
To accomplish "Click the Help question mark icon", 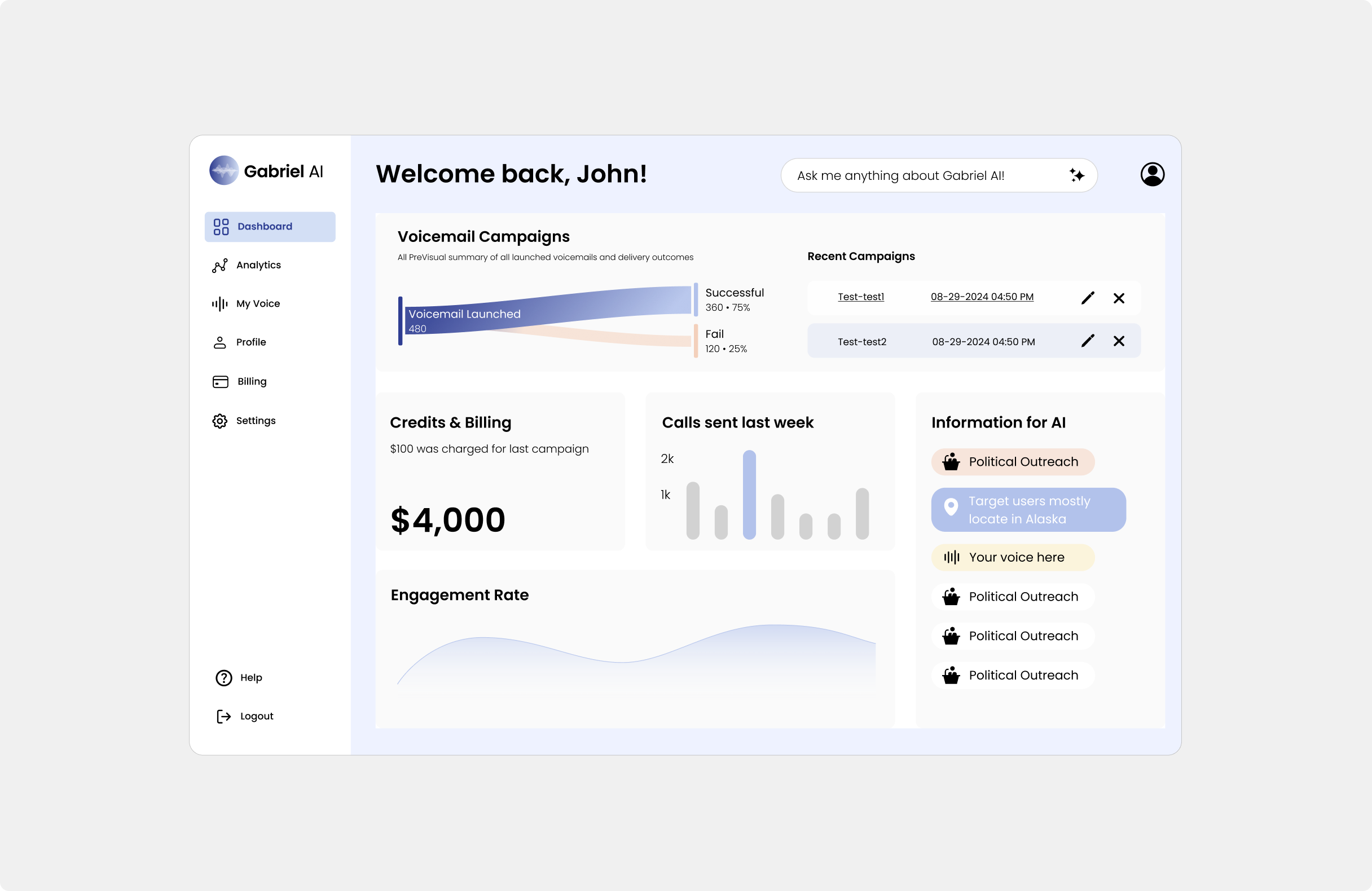I will [223, 678].
